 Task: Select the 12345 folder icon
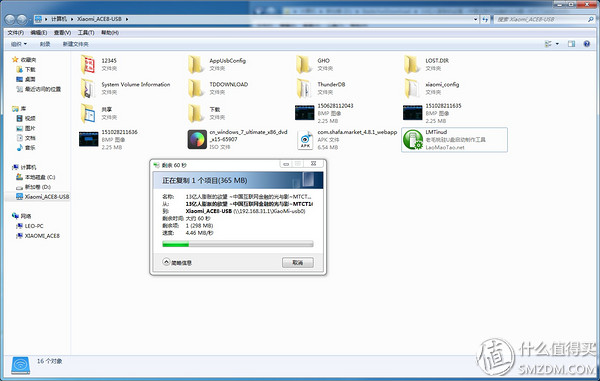(x=88, y=64)
